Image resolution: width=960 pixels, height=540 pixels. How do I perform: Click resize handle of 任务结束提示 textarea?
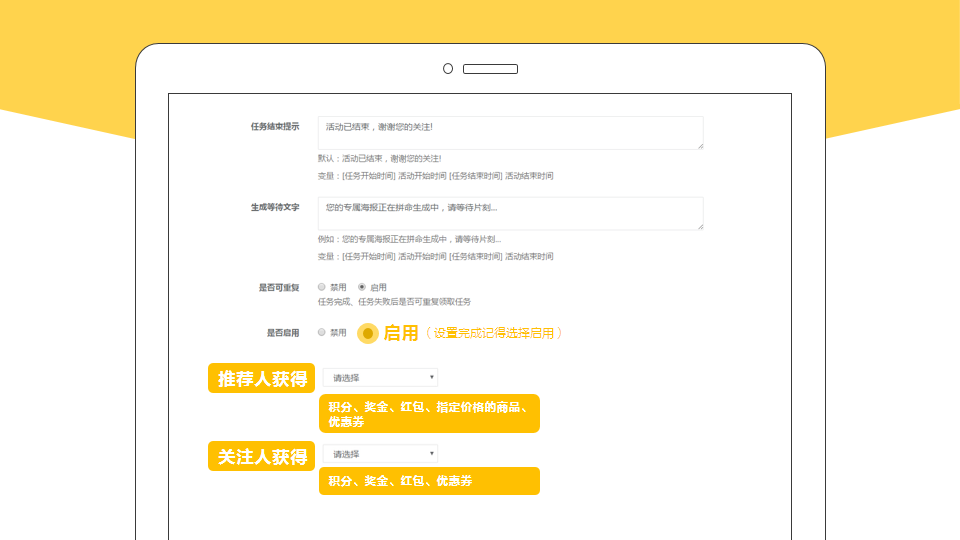[700, 146]
